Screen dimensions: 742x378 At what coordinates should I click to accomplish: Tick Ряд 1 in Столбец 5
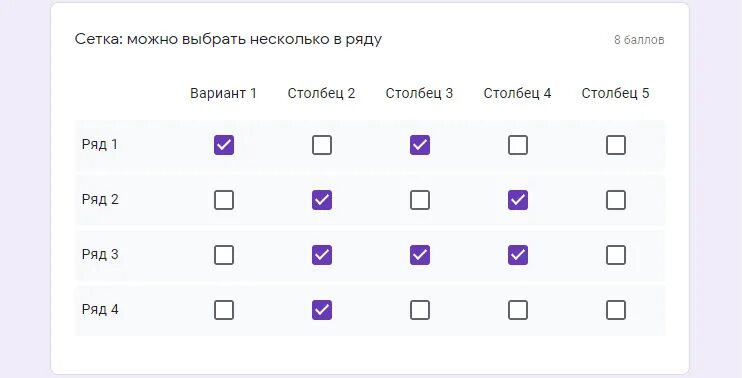coord(616,145)
